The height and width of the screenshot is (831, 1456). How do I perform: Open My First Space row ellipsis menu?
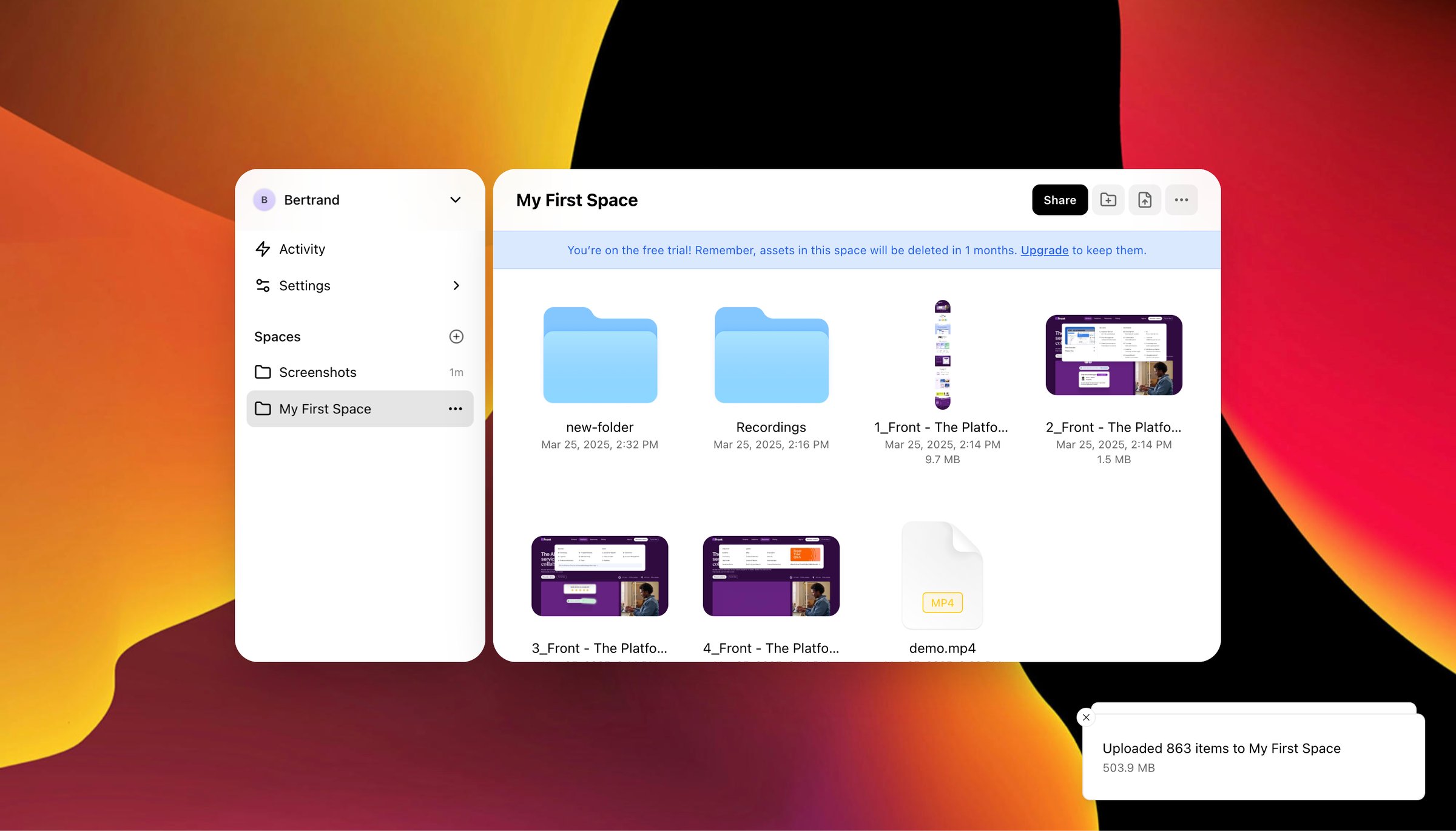(x=456, y=409)
